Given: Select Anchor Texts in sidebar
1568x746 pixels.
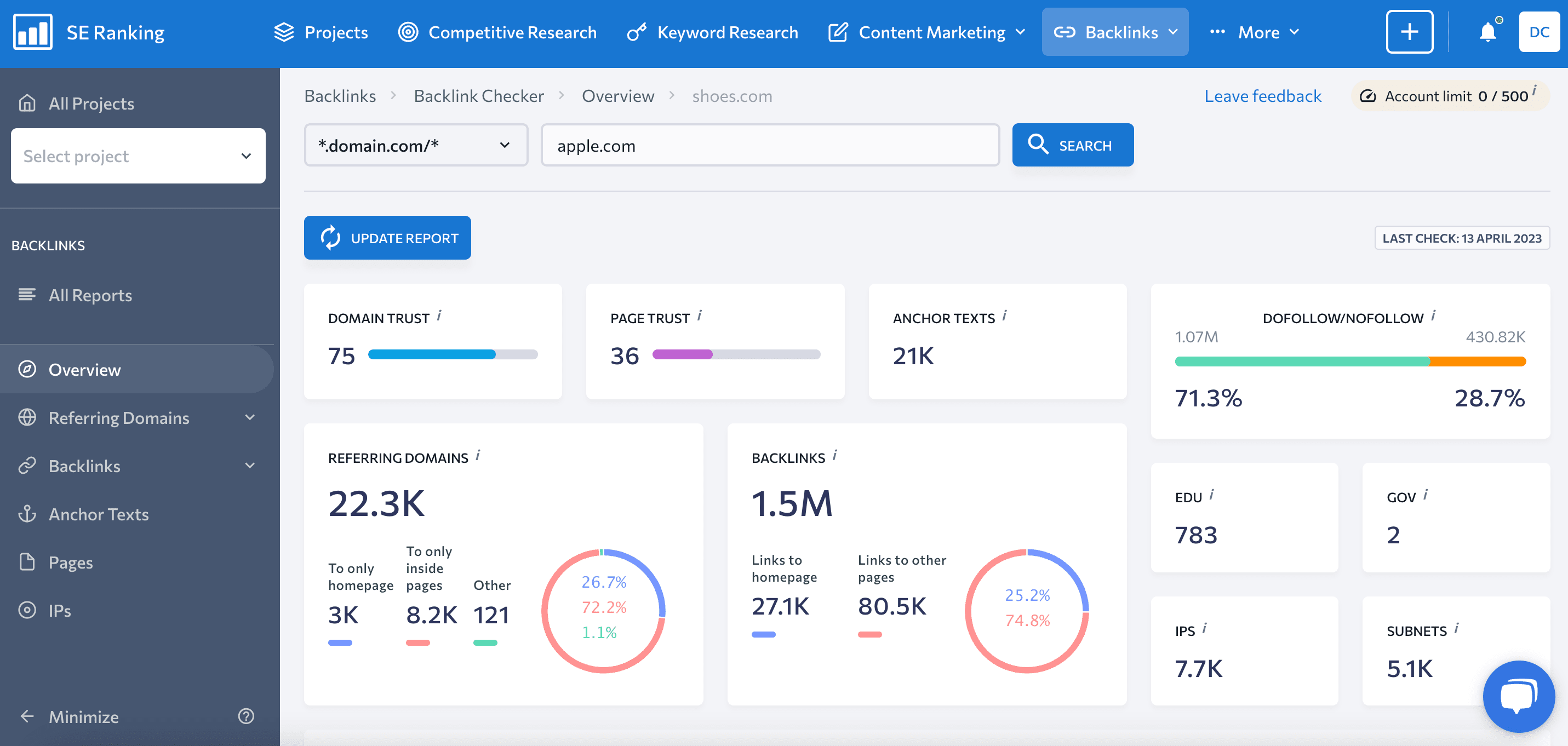Looking at the screenshot, I should point(99,514).
